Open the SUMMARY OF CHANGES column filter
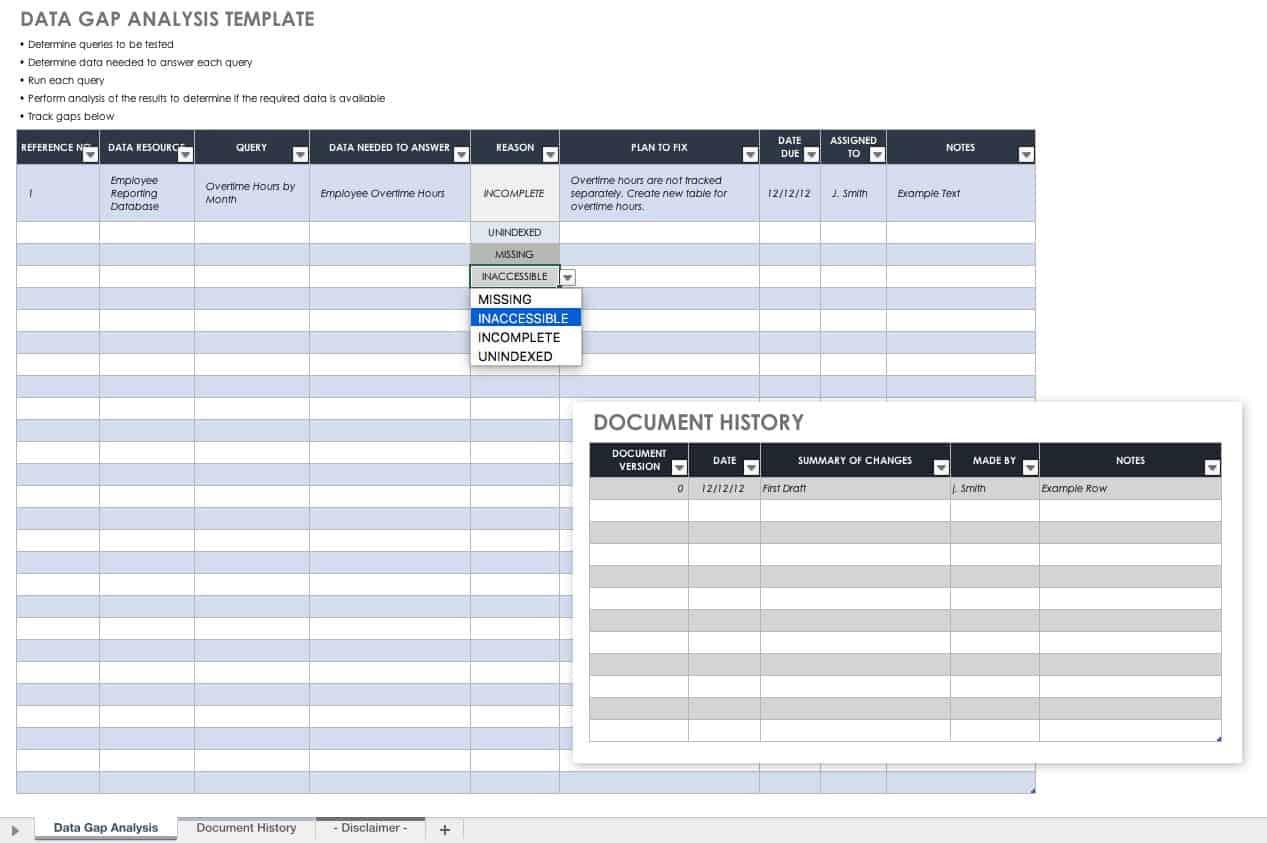The width and height of the screenshot is (1267, 843). point(940,467)
